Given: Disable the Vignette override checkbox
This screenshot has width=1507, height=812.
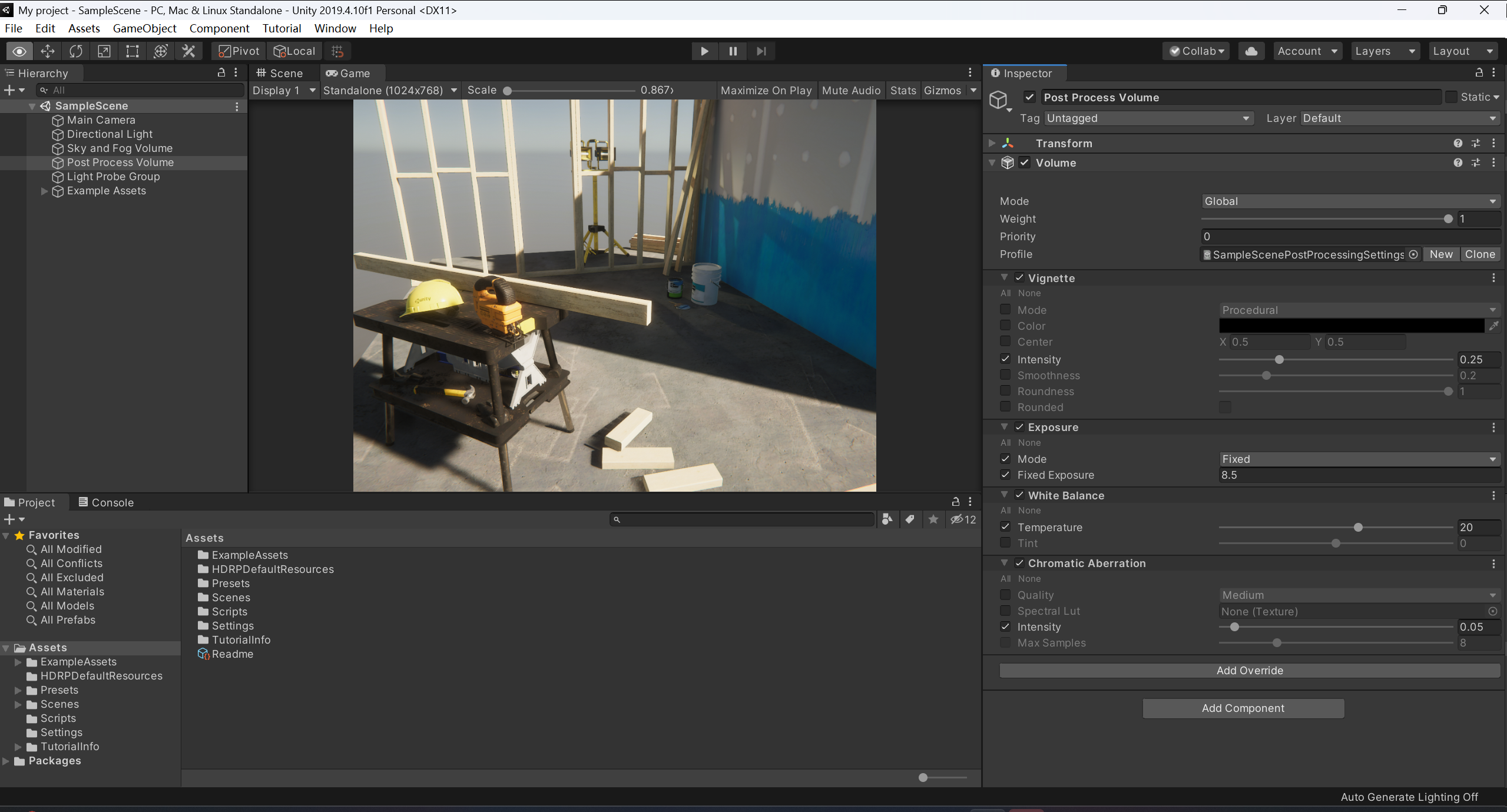Looking at the screenshot, I should click(x=1019, y=278).
